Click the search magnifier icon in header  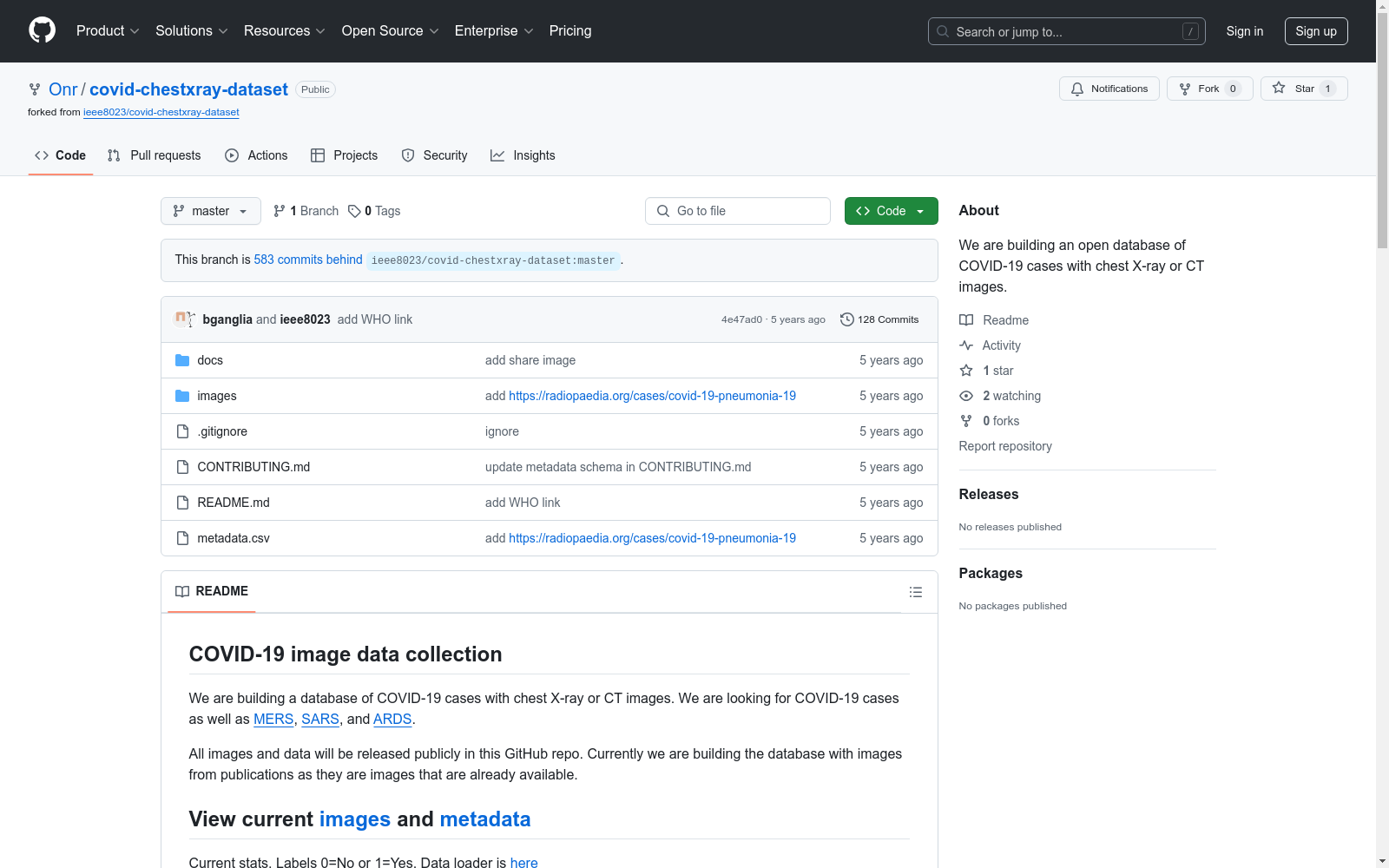(x=943, y=31)
